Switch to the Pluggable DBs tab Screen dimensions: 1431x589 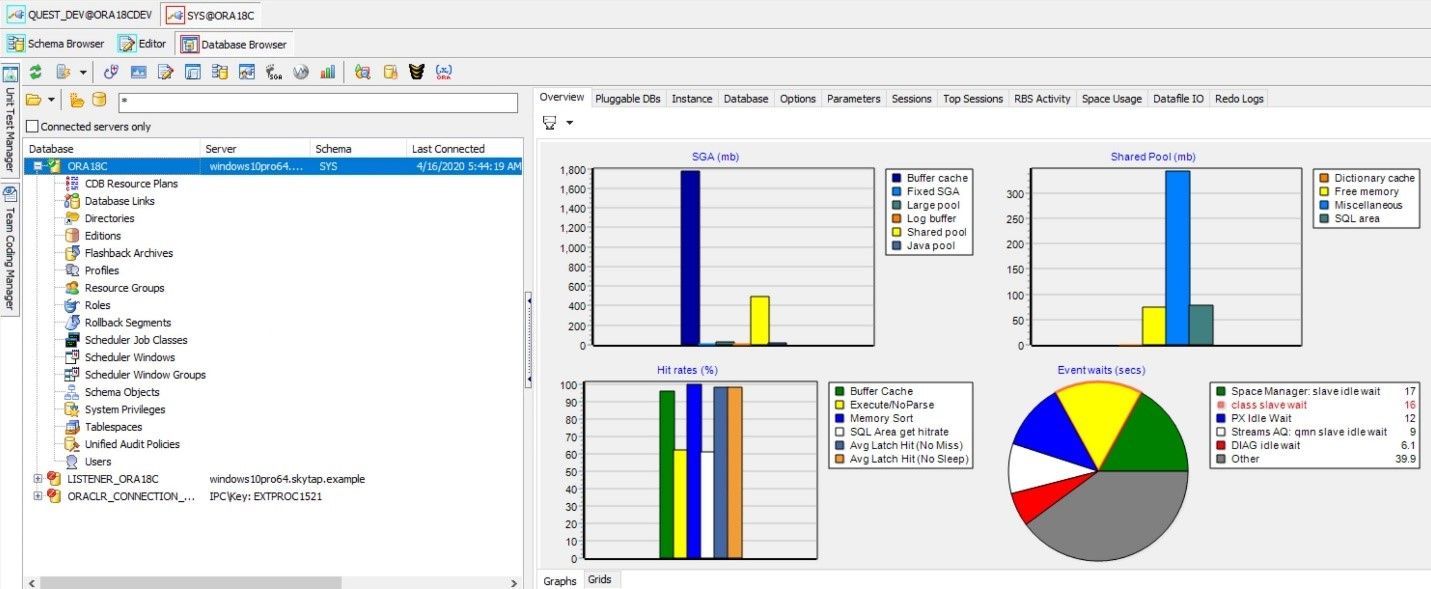click(x=628, y=99)
